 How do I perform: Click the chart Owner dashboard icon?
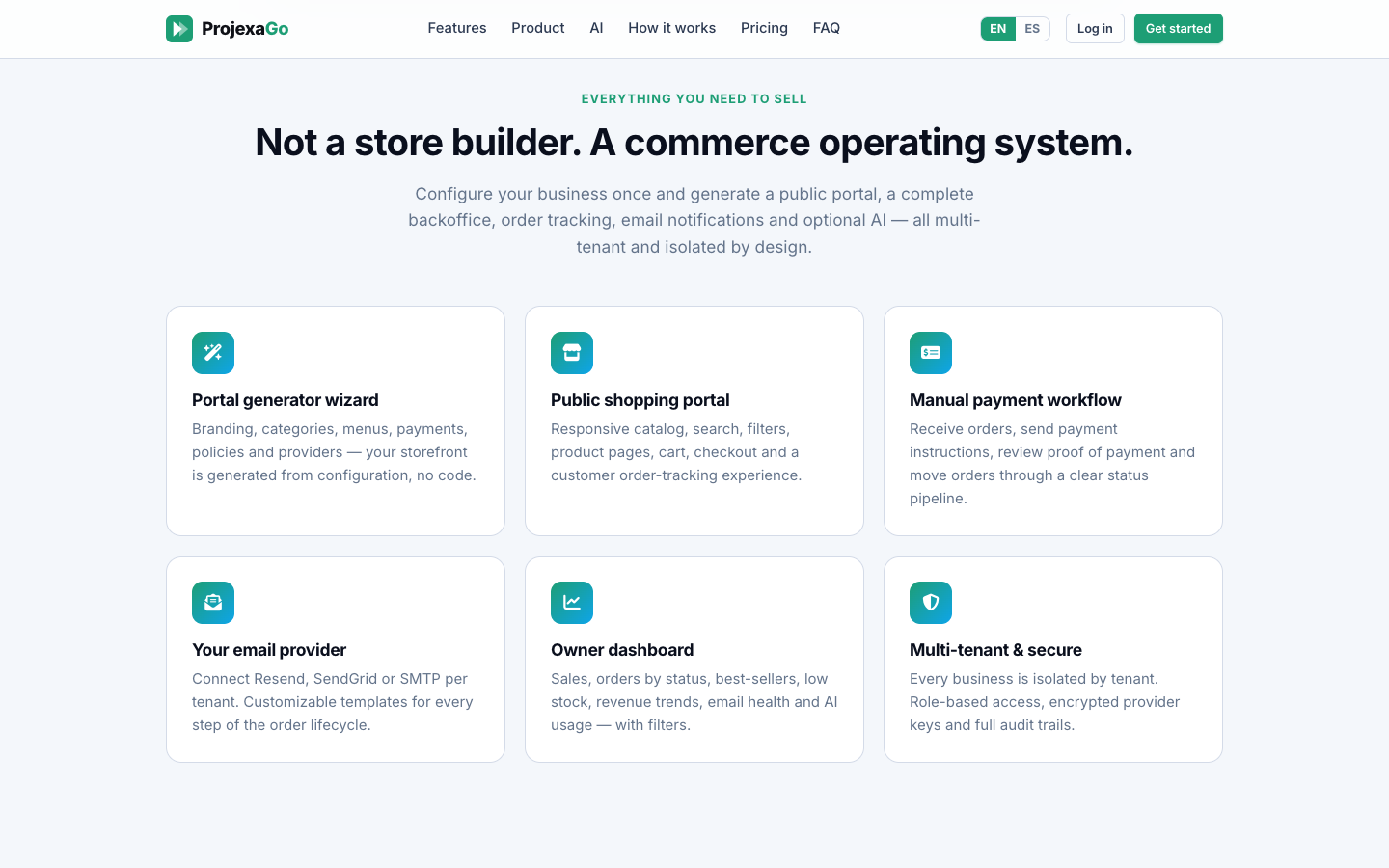572,603
